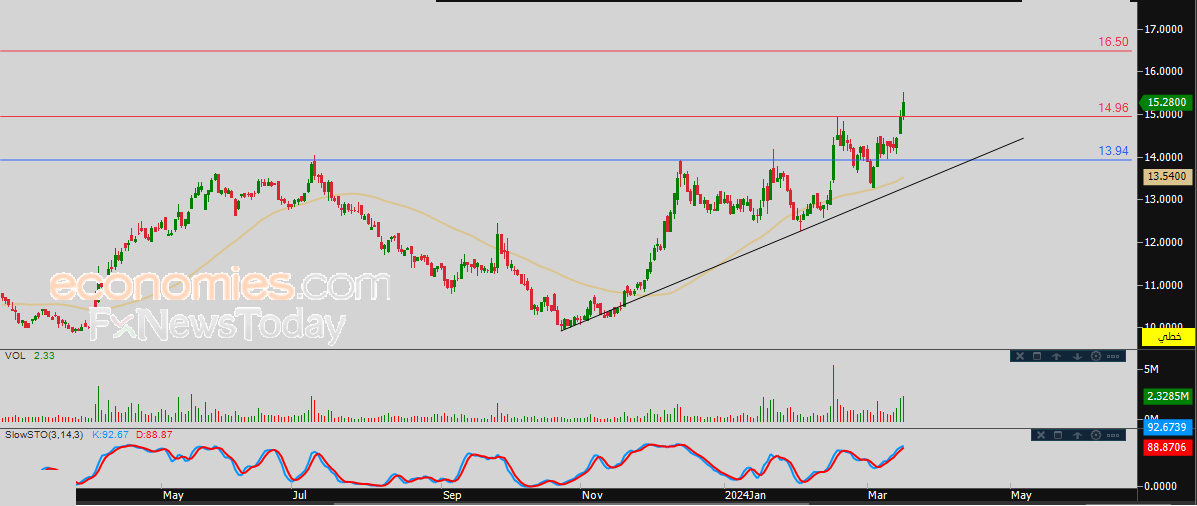The image size is (1197, 506).
Task: Click the 5M volume axis tick
Action: [x=1152, y=369]
